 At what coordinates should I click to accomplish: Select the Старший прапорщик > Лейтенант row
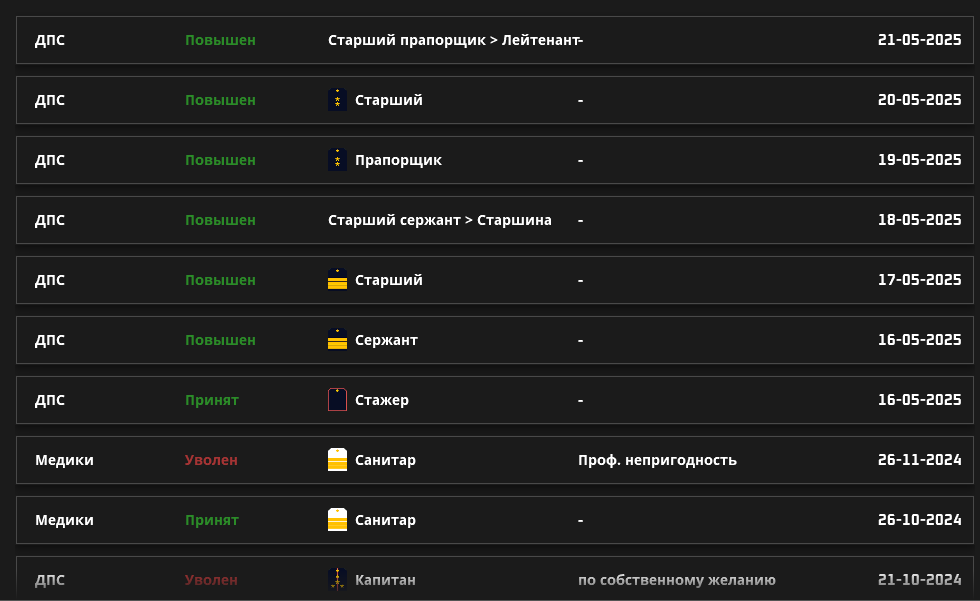click(494, 40)
